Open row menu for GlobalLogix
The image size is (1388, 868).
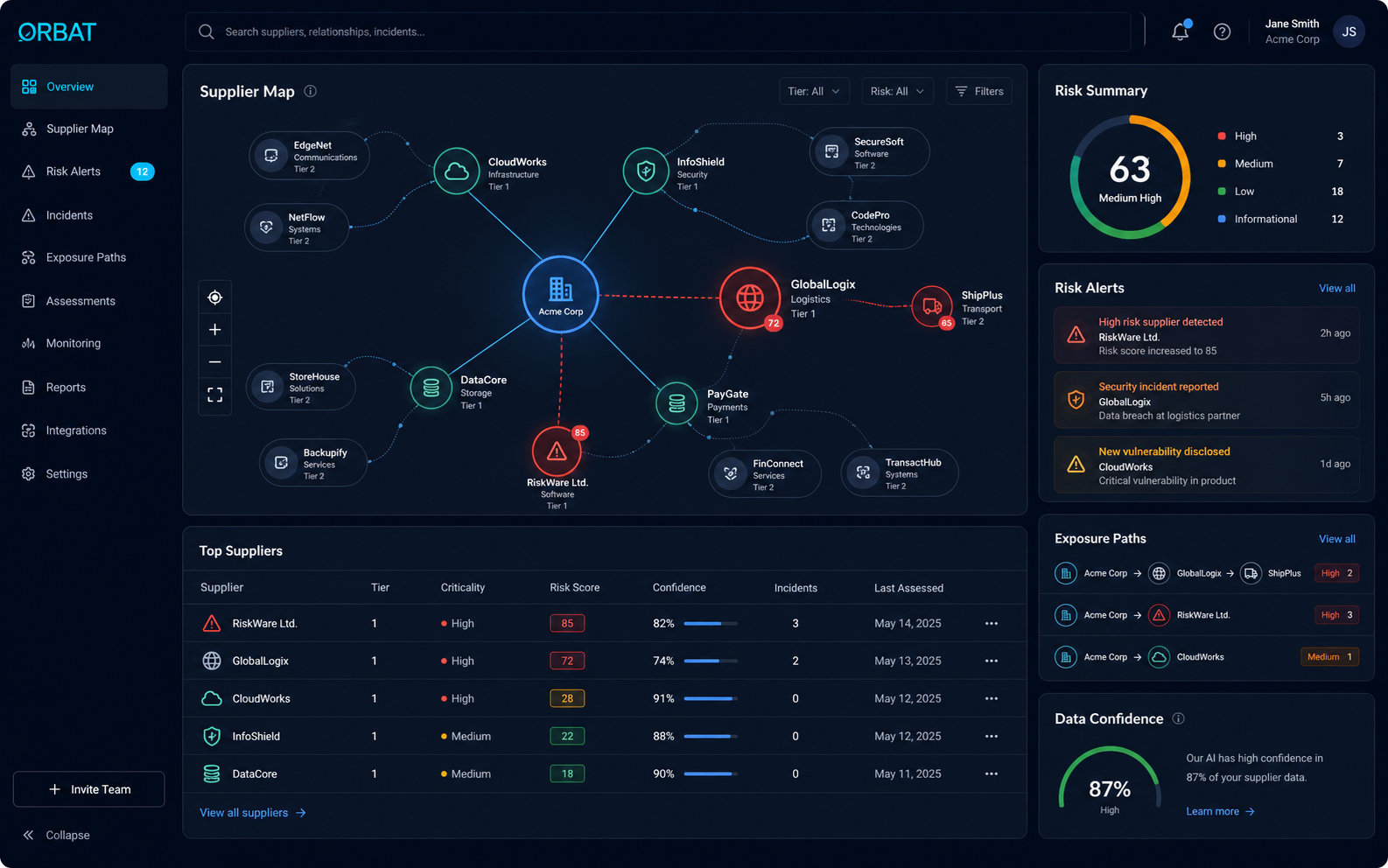click(992, 661)
